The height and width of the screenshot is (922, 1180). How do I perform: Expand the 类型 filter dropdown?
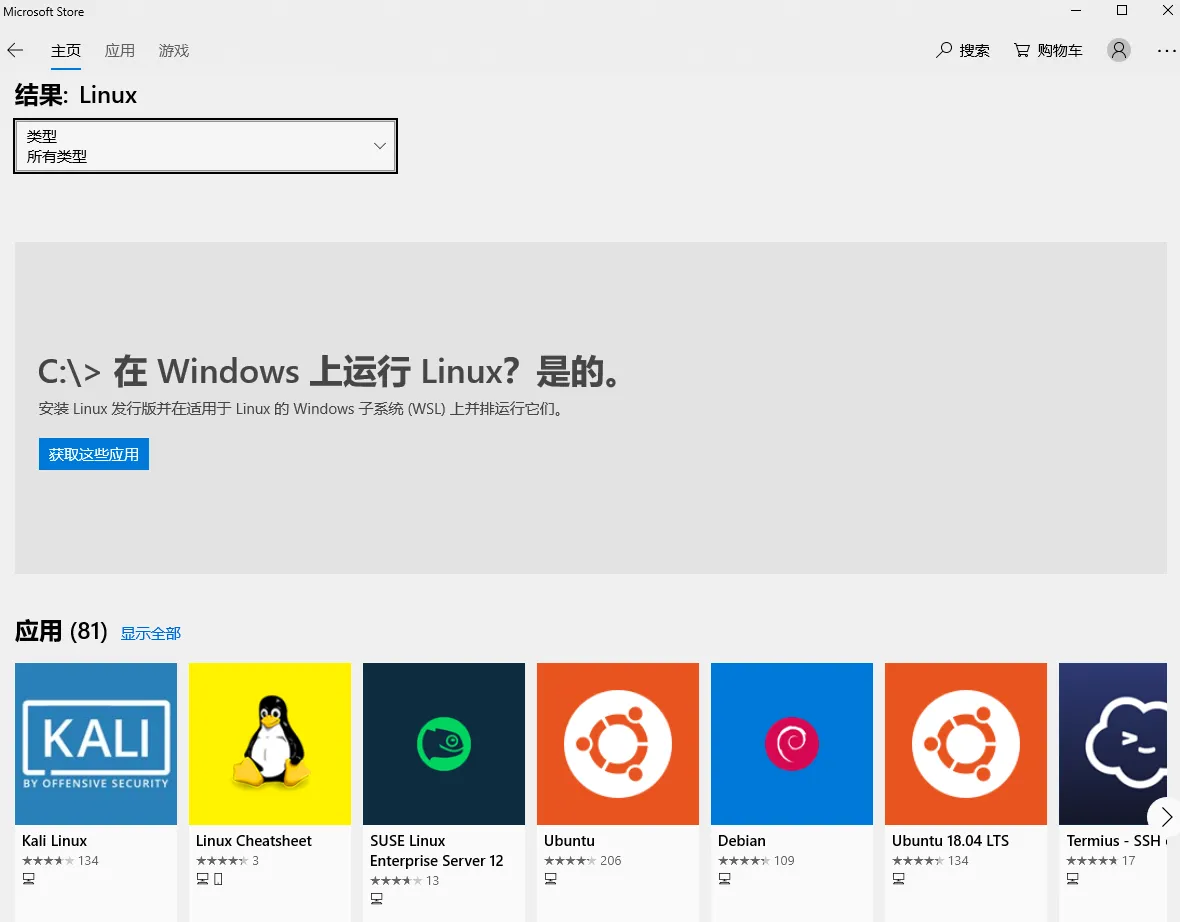pyautogui.click(x=205, y=146)
